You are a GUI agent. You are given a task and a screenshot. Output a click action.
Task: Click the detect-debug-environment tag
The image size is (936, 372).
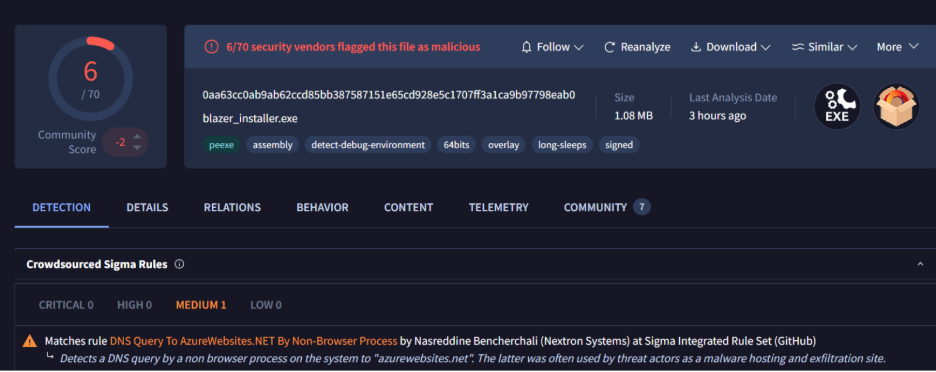[x=368, y=145]
